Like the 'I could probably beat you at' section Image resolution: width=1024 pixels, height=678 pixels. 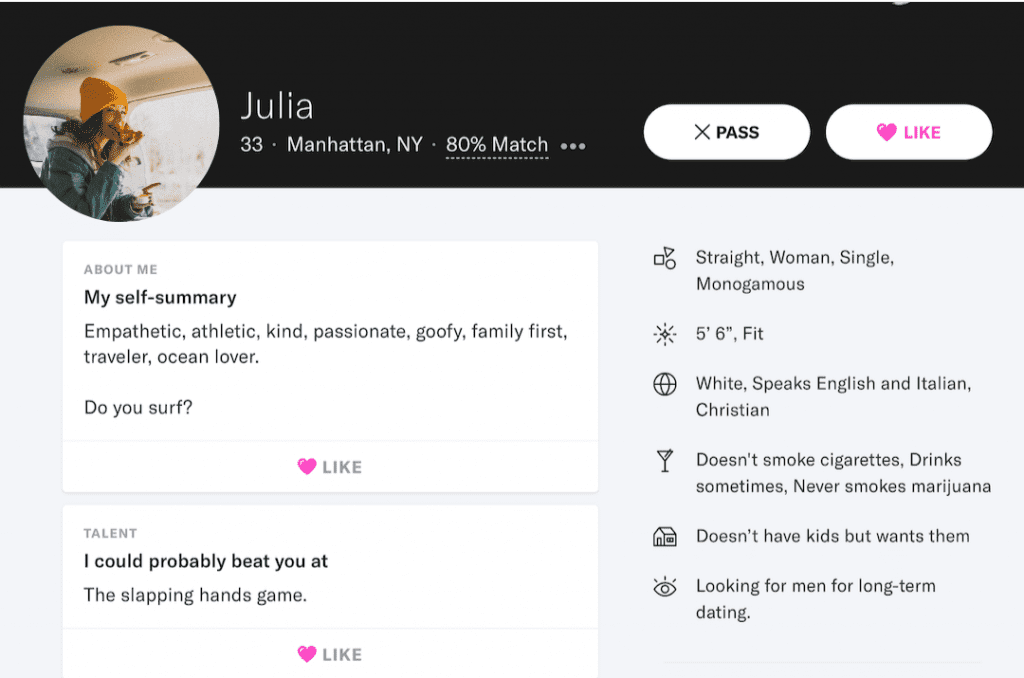330,655
